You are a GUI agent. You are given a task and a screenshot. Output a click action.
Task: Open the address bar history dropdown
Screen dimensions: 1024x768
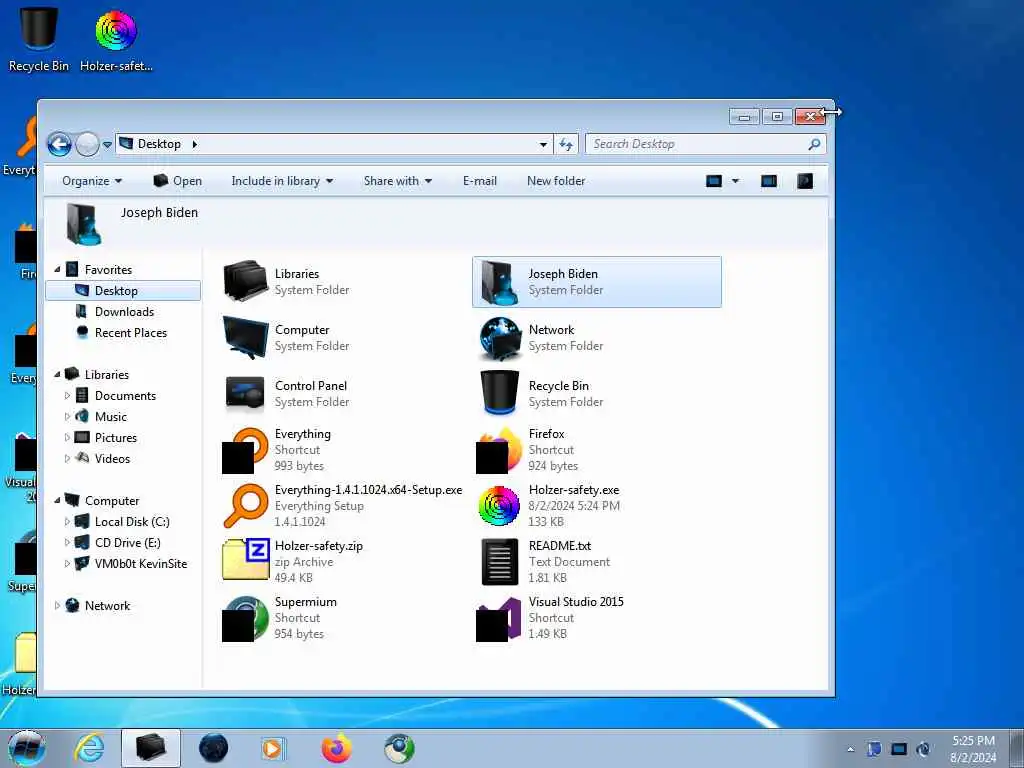[x=543, y=144]
